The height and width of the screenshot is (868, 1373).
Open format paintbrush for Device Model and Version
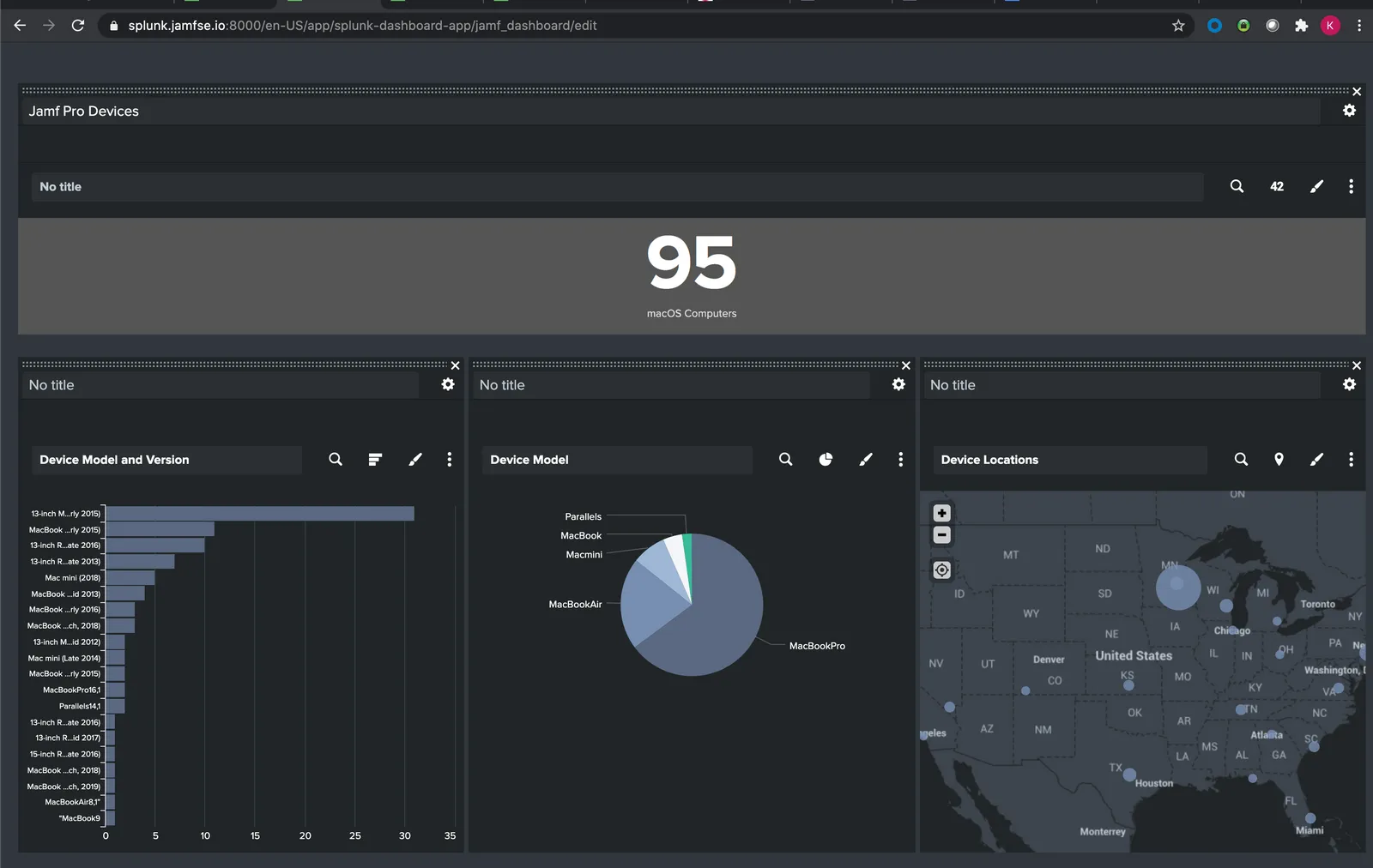(x=415, y=460)
